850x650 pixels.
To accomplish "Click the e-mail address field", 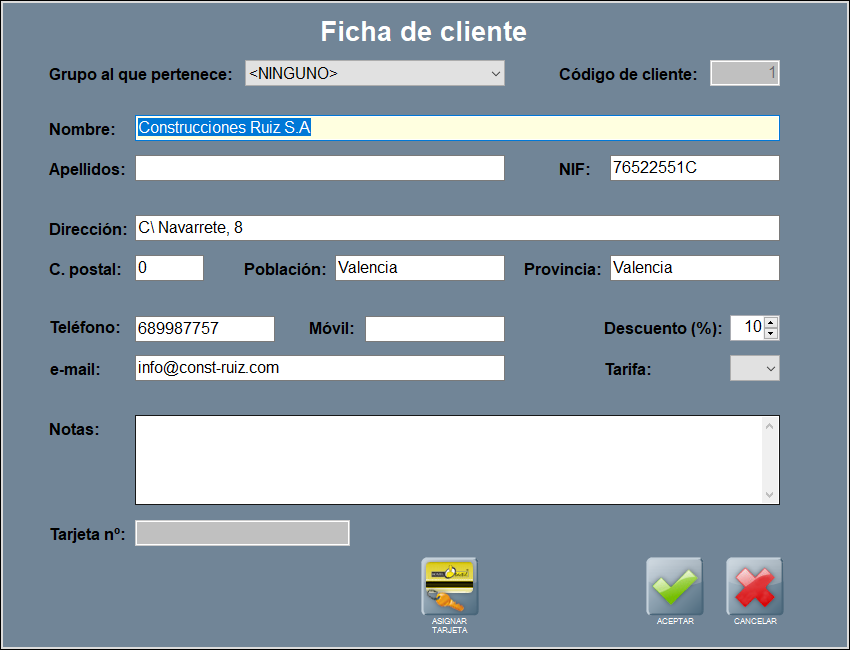I will click(319, 368).
